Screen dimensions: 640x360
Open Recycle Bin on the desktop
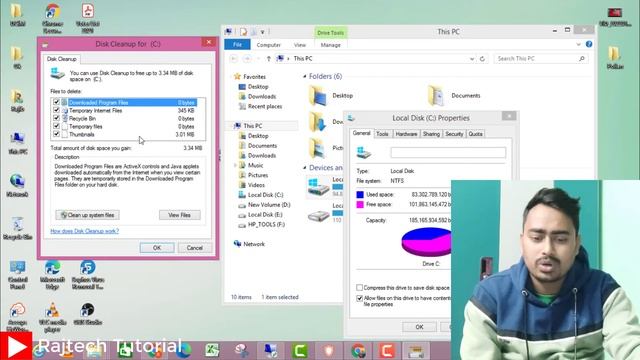[18, 229]
